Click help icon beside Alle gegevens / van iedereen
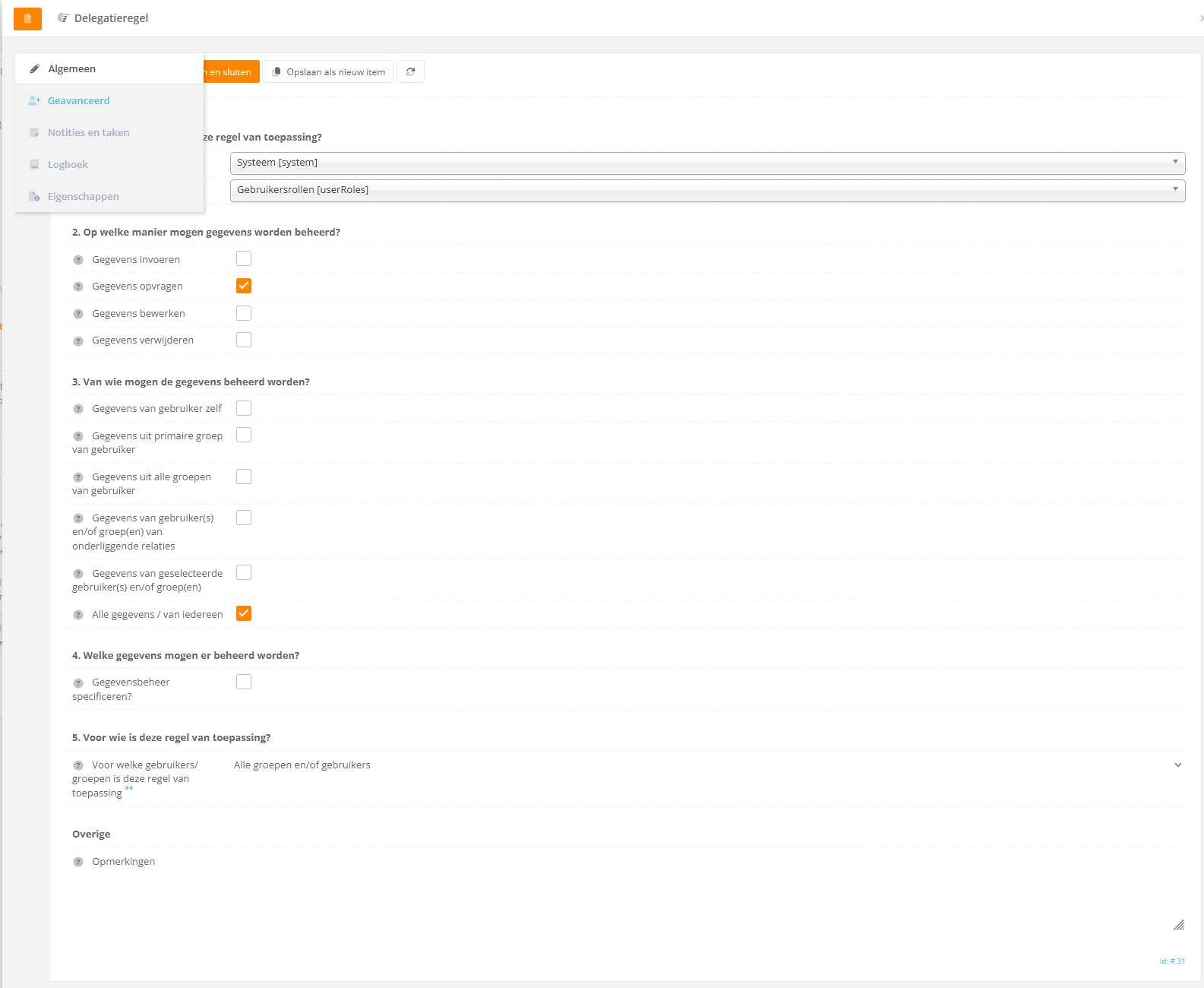Viewport: 1204px width, 988px height. point(78,615)
